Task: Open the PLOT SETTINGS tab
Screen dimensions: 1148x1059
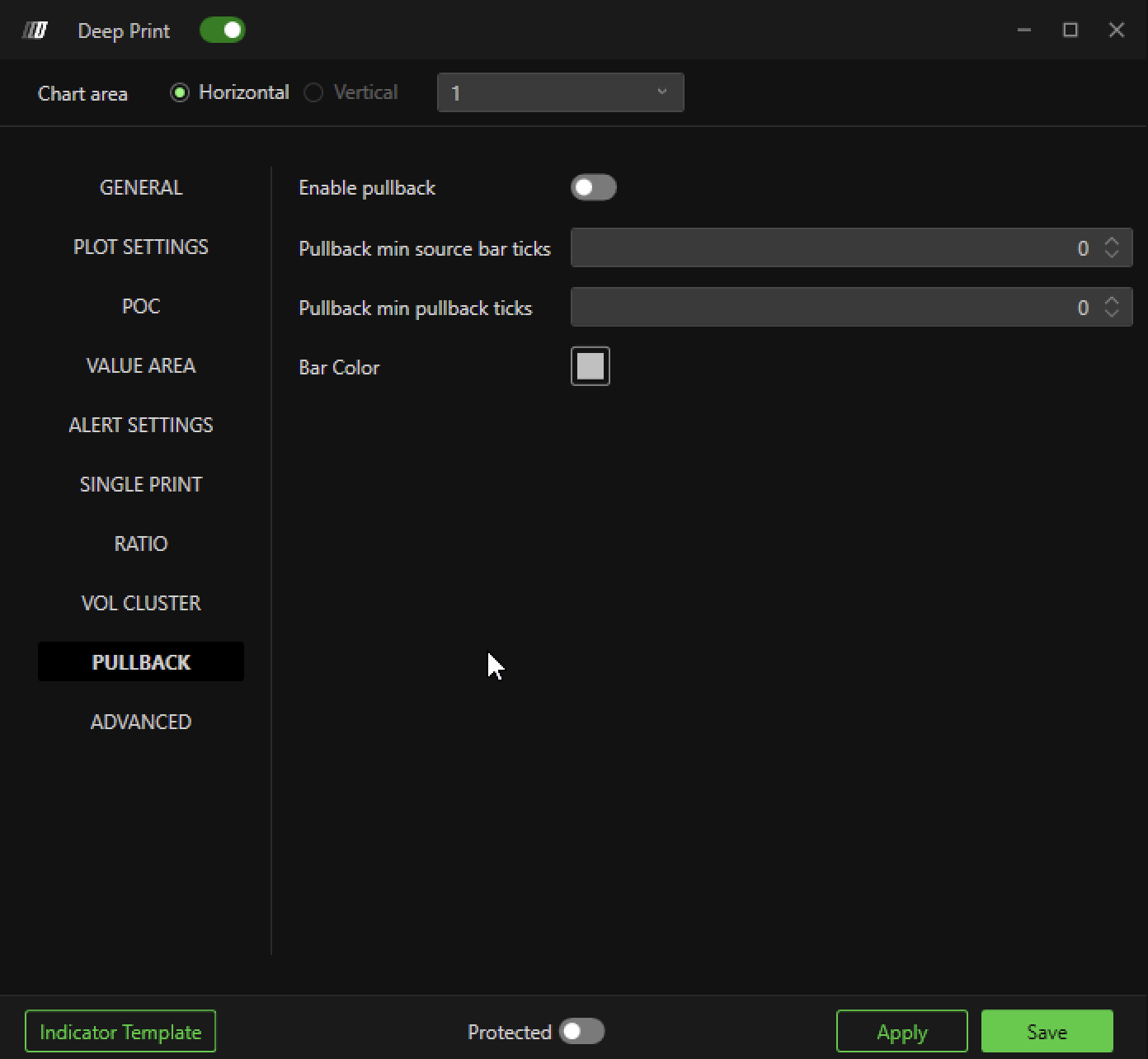Action: 141,247
